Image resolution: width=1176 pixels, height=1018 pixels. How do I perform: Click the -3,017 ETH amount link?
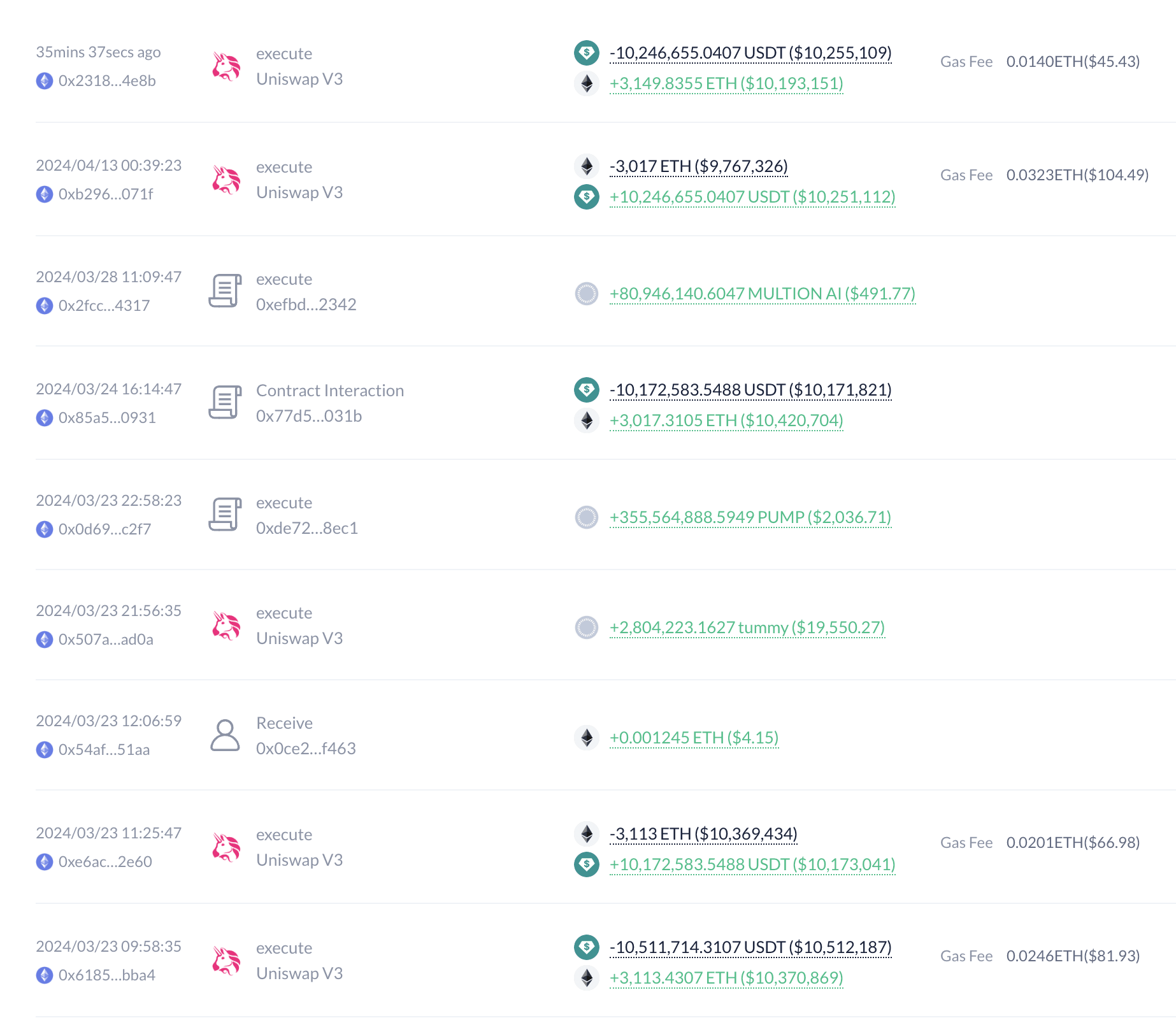click(698, 166)
